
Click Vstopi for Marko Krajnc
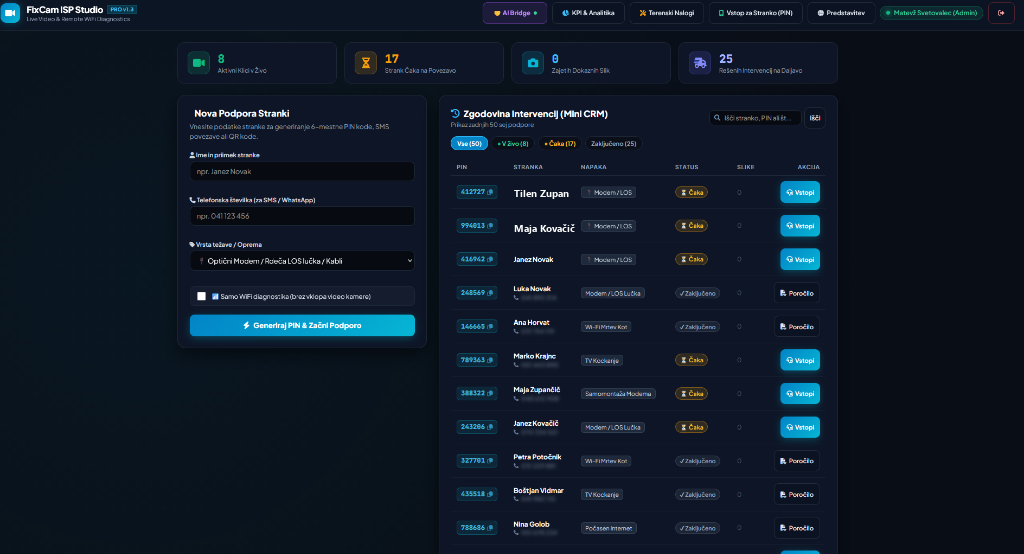pyautogui.click(x=800, y=360)
